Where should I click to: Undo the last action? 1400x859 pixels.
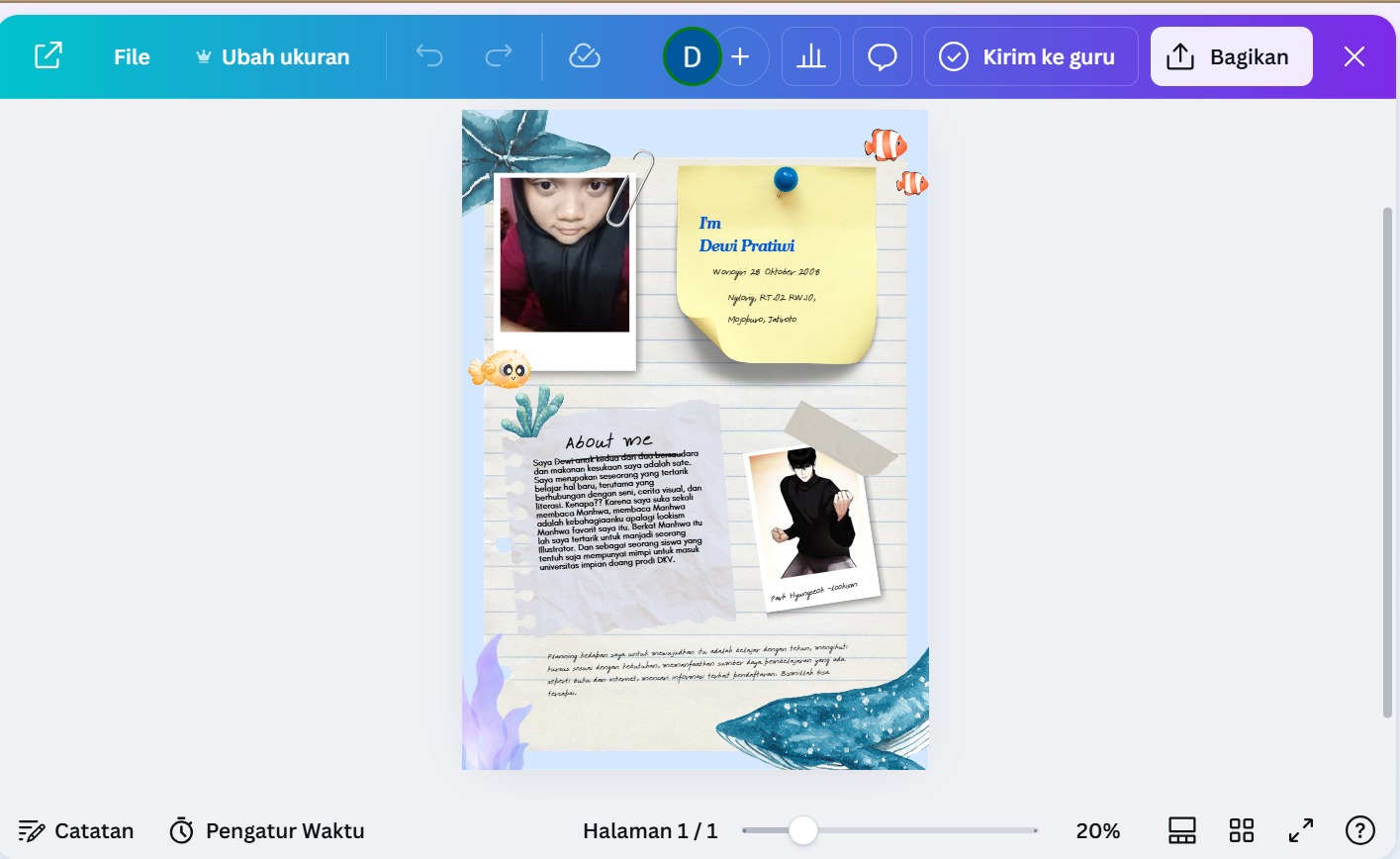pos(429,56)
